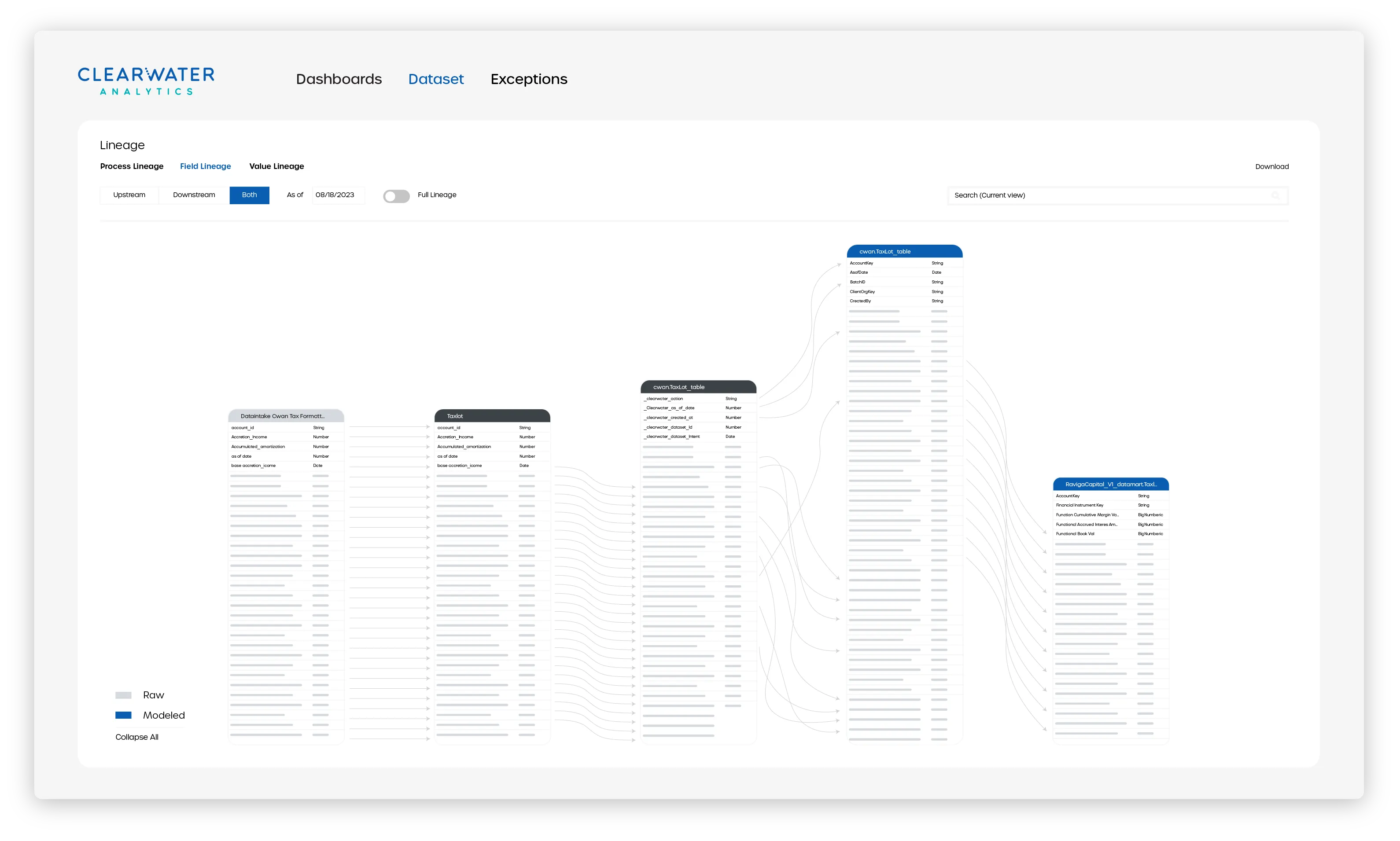Click the As of date field
This screenshot has height=841, width=1400.
pyautogui.click(x=338, y=195)
